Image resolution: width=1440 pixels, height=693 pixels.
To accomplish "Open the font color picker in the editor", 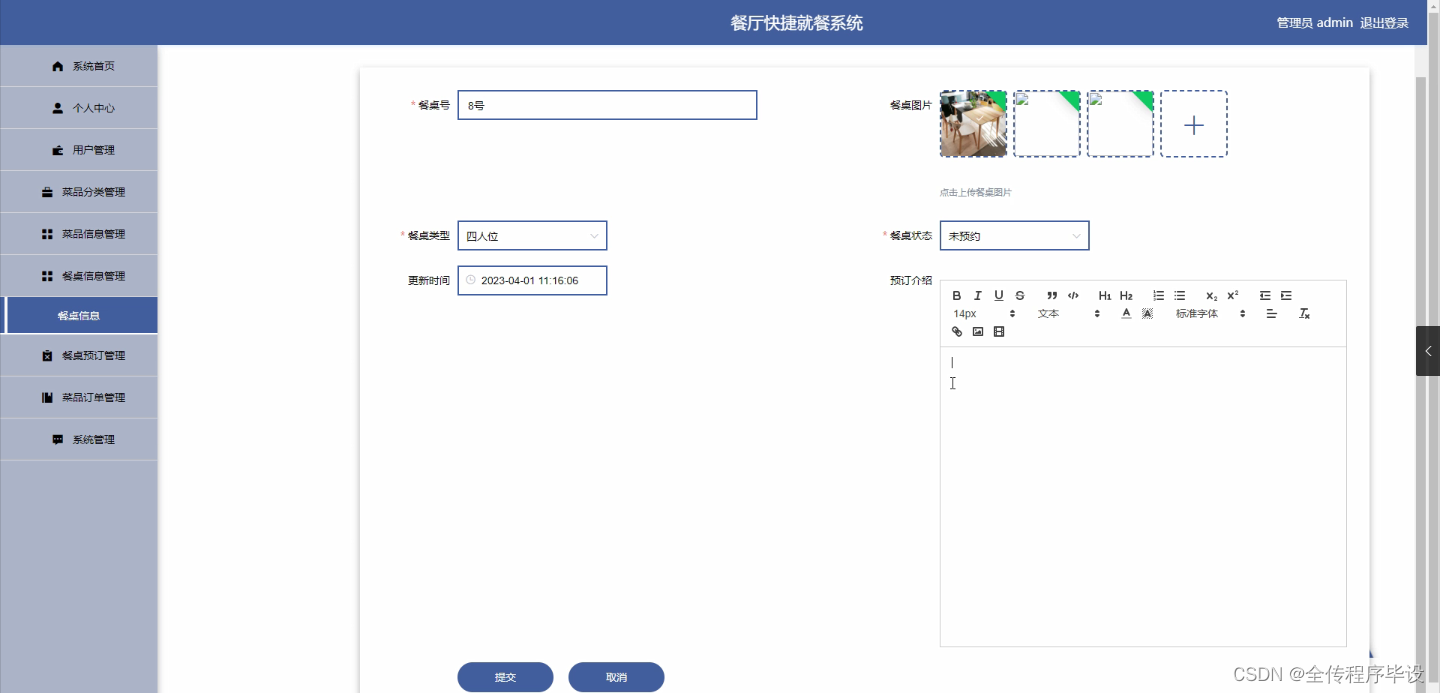I will 1126,314.
